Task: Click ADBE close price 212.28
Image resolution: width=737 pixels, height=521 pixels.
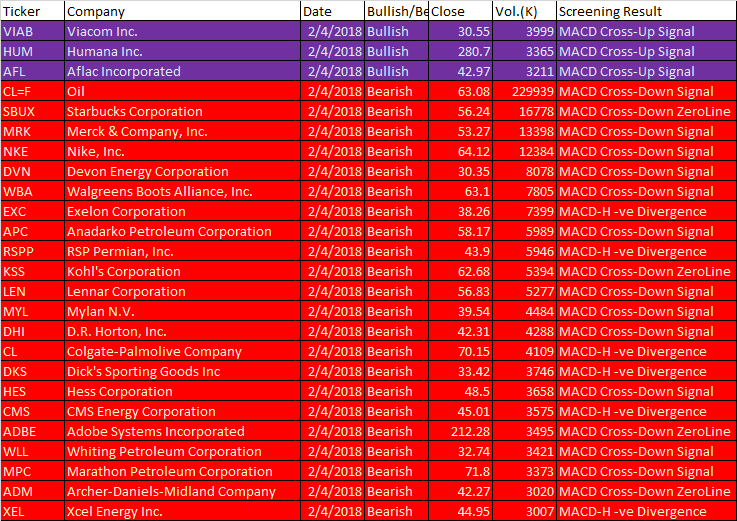Action: point(461,431)
